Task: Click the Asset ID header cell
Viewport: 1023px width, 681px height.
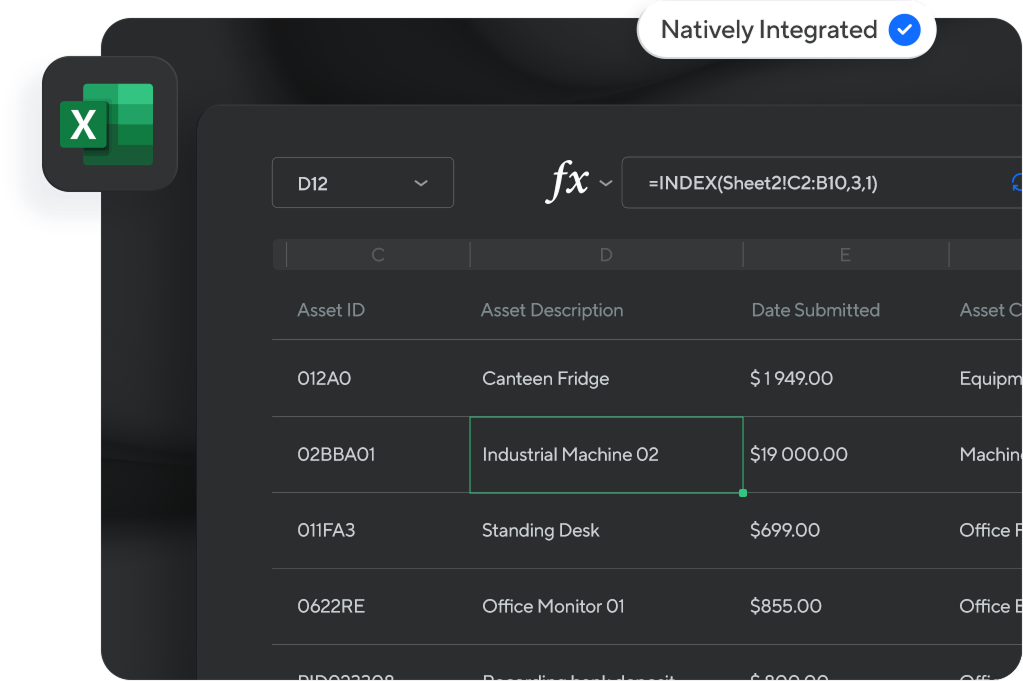Action: click(x=331, y=310)
